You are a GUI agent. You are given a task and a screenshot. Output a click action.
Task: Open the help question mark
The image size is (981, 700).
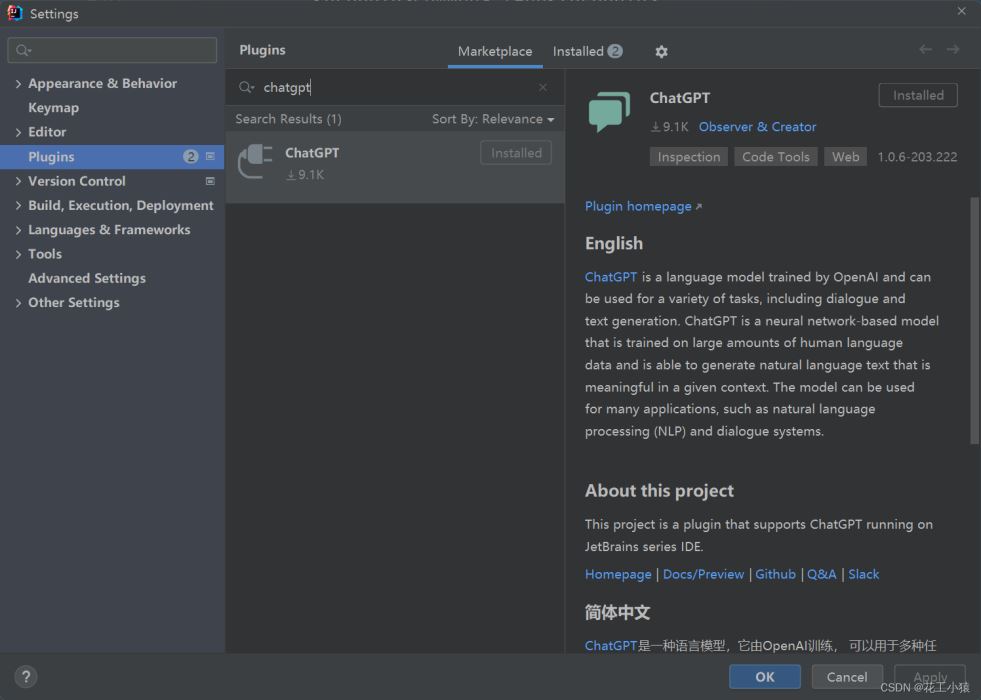click(x=26, y=676)
